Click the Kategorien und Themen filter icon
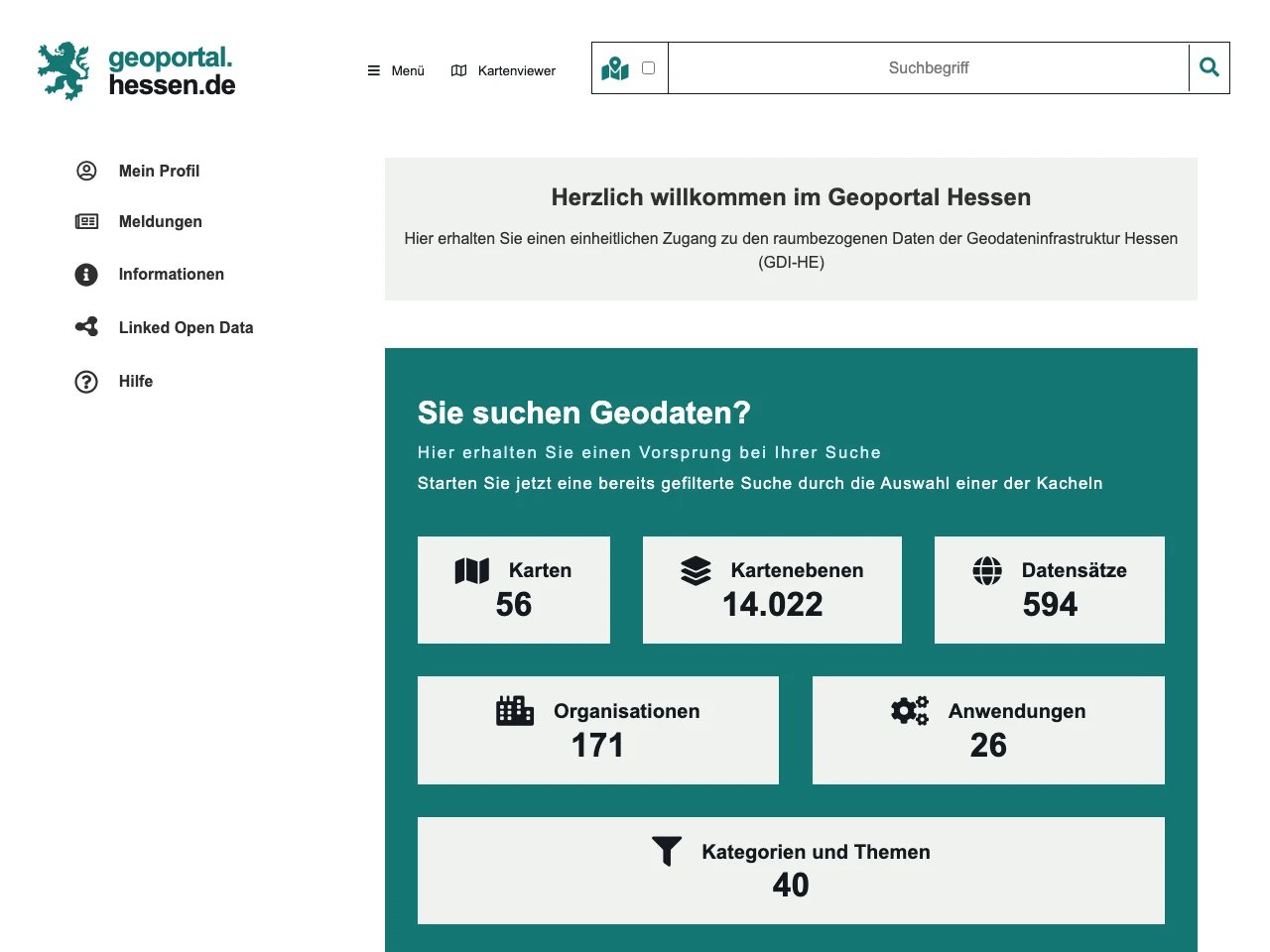The height and width of the screenshot is (952, 1270). click(x=667, y=851)
